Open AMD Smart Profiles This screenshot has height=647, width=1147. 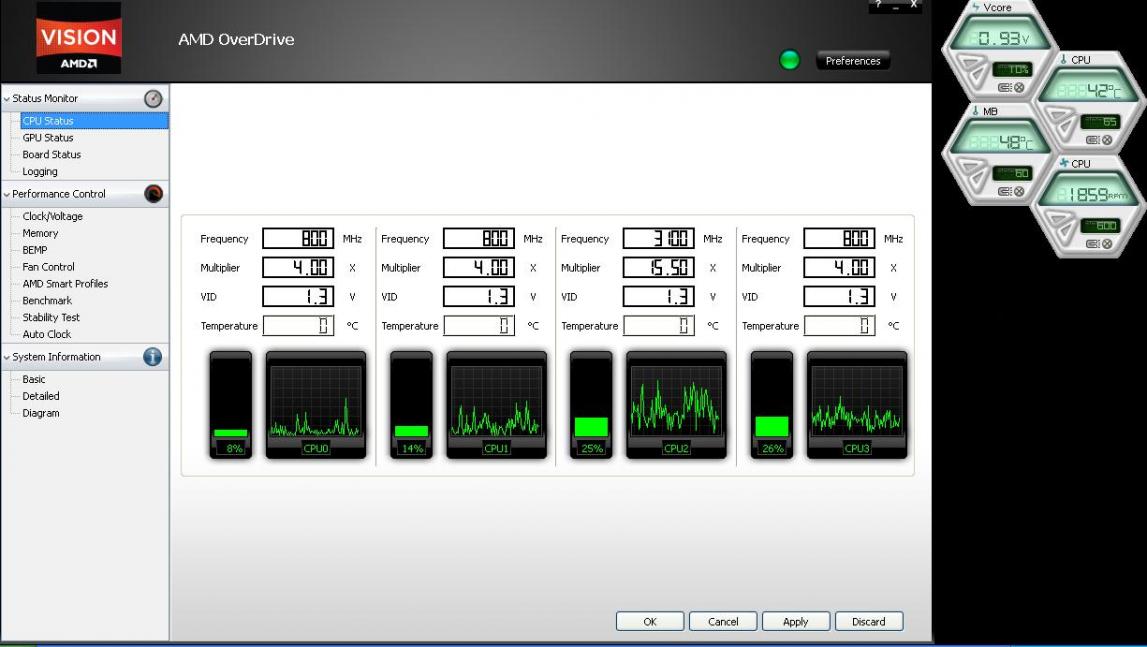pyautogui.click(x=65, y=284)
